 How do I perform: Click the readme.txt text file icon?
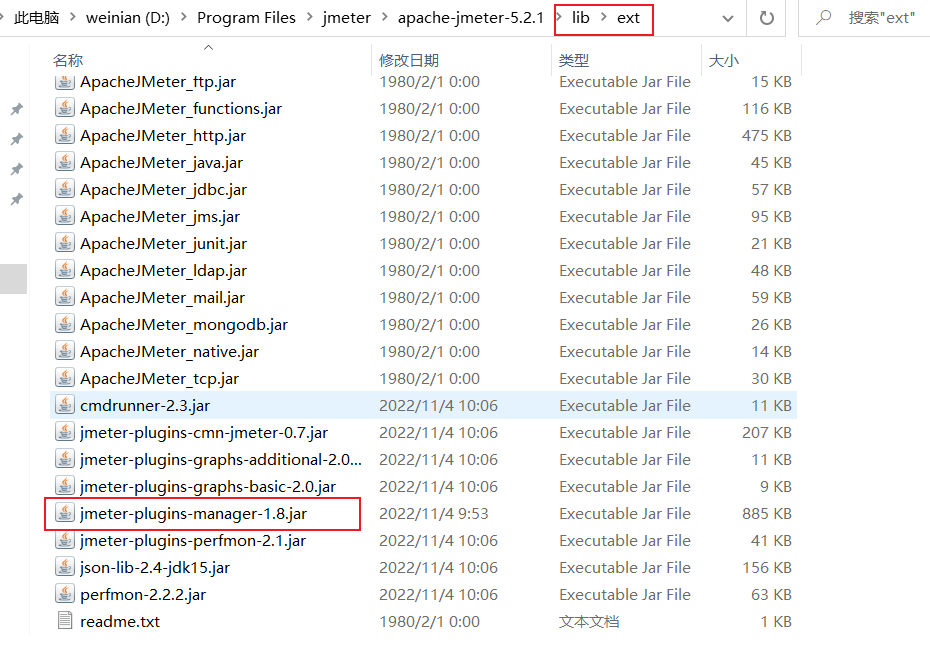[65, 622]
